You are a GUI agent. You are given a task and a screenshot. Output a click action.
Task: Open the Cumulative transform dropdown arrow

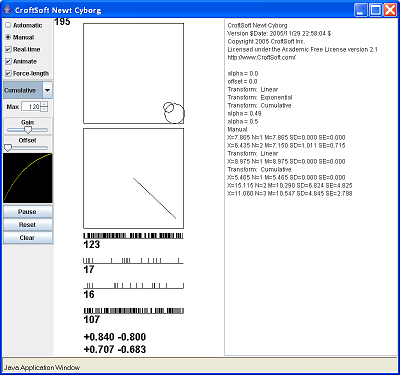(x=47, y=90)
